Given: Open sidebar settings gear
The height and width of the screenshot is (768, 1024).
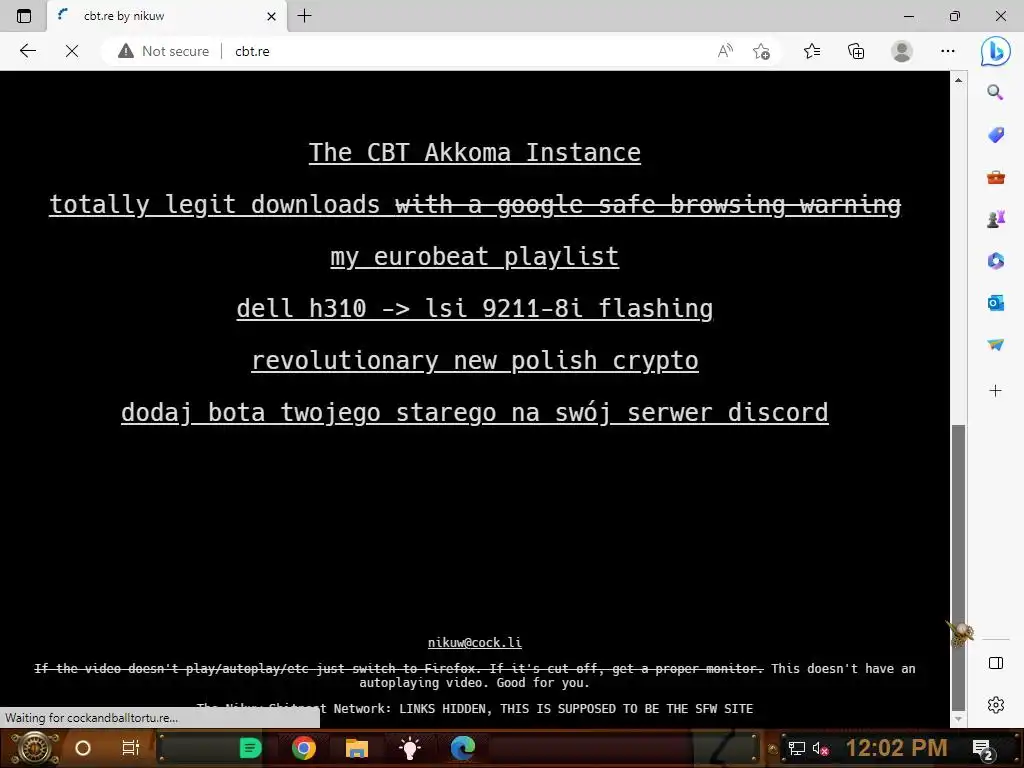Looking at the screenshot, I should coord(995,705).
